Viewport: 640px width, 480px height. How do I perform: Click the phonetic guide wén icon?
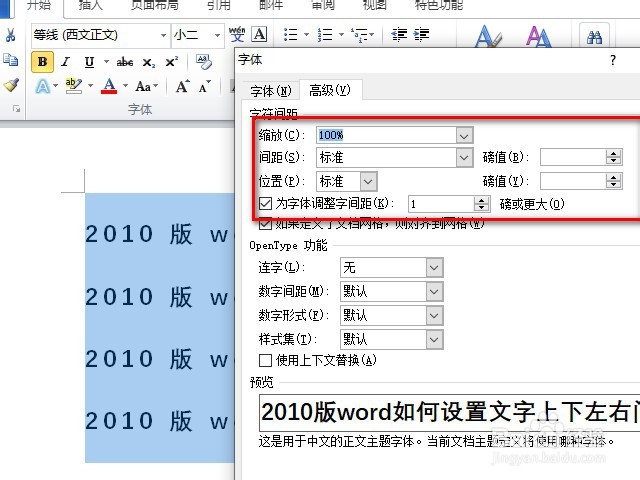coord(237,34)
